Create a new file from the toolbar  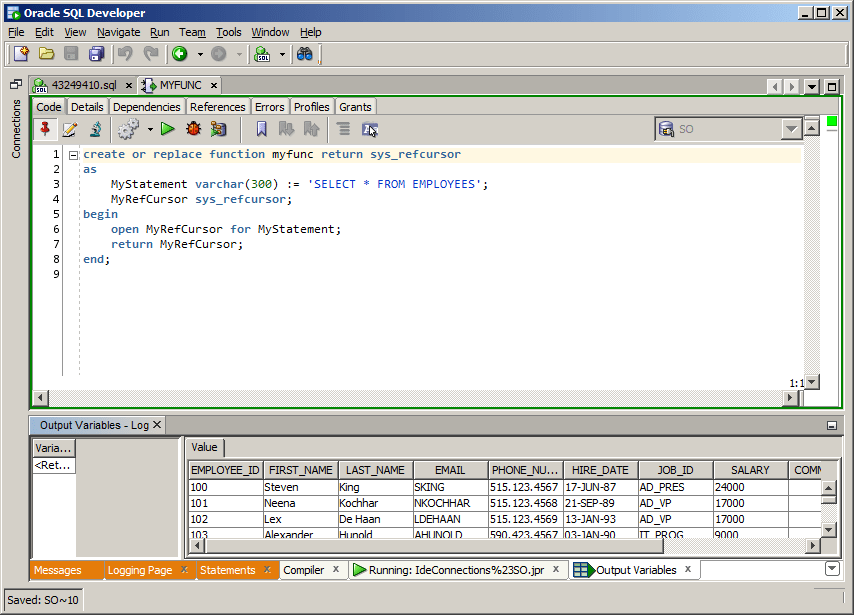(21, 53)
